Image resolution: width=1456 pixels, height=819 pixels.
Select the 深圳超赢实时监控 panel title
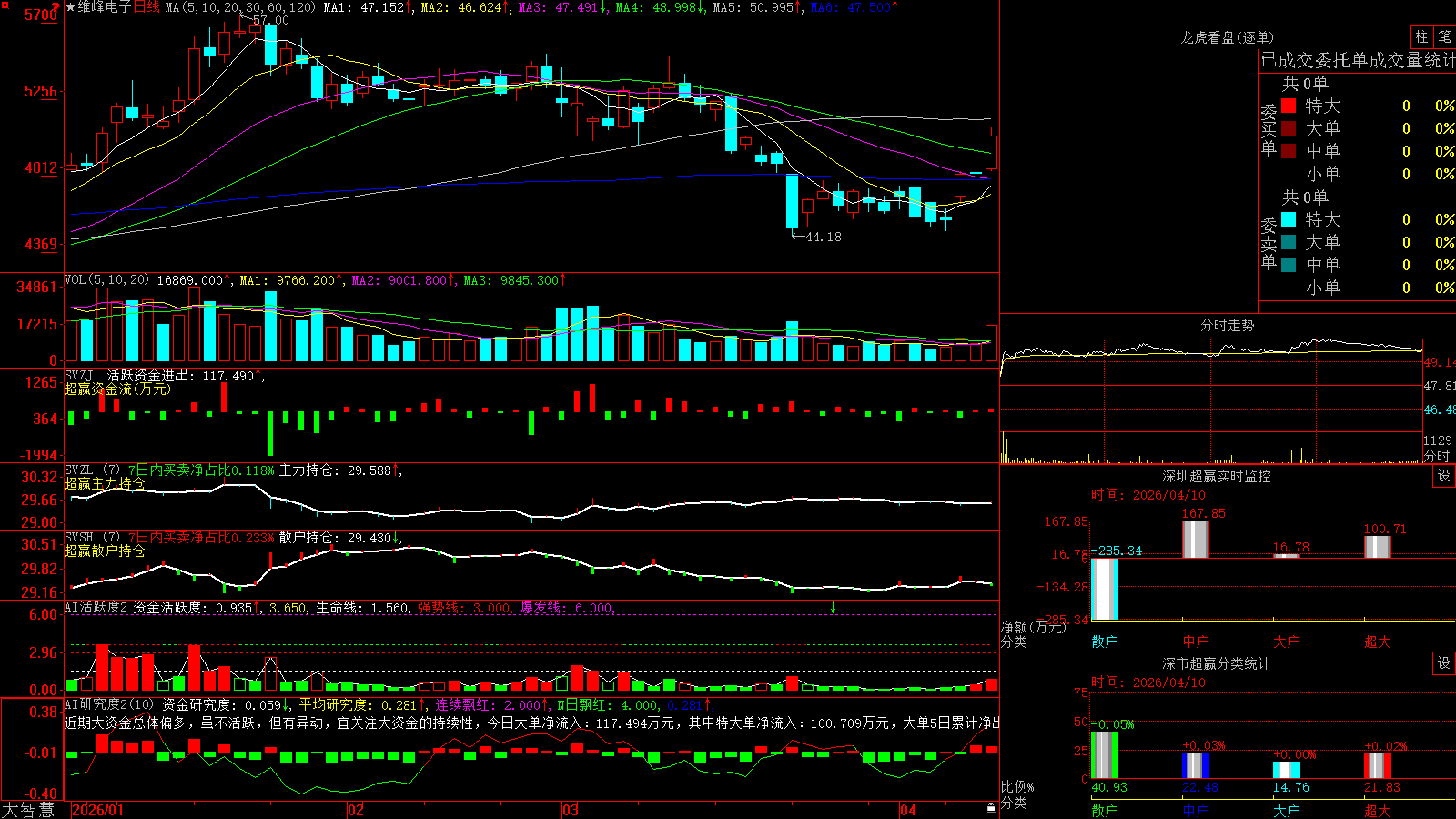point(1216,476)
